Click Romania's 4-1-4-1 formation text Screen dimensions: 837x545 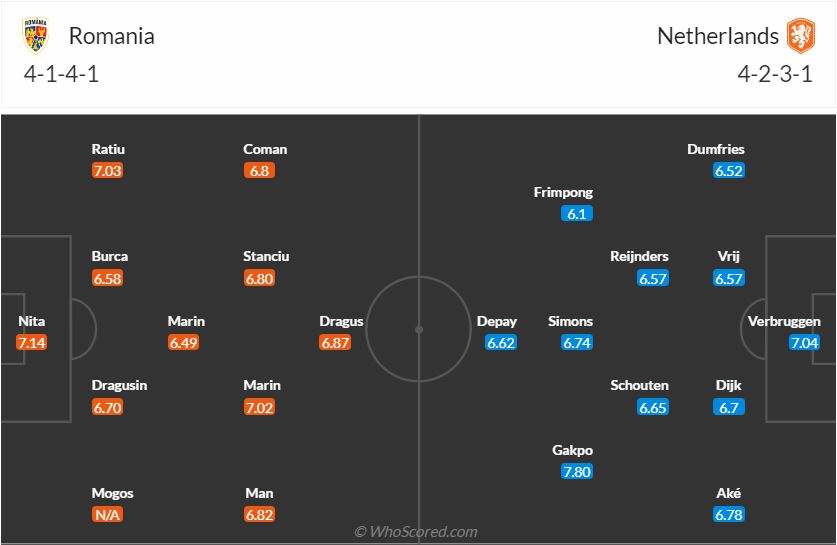coord(59,75)
